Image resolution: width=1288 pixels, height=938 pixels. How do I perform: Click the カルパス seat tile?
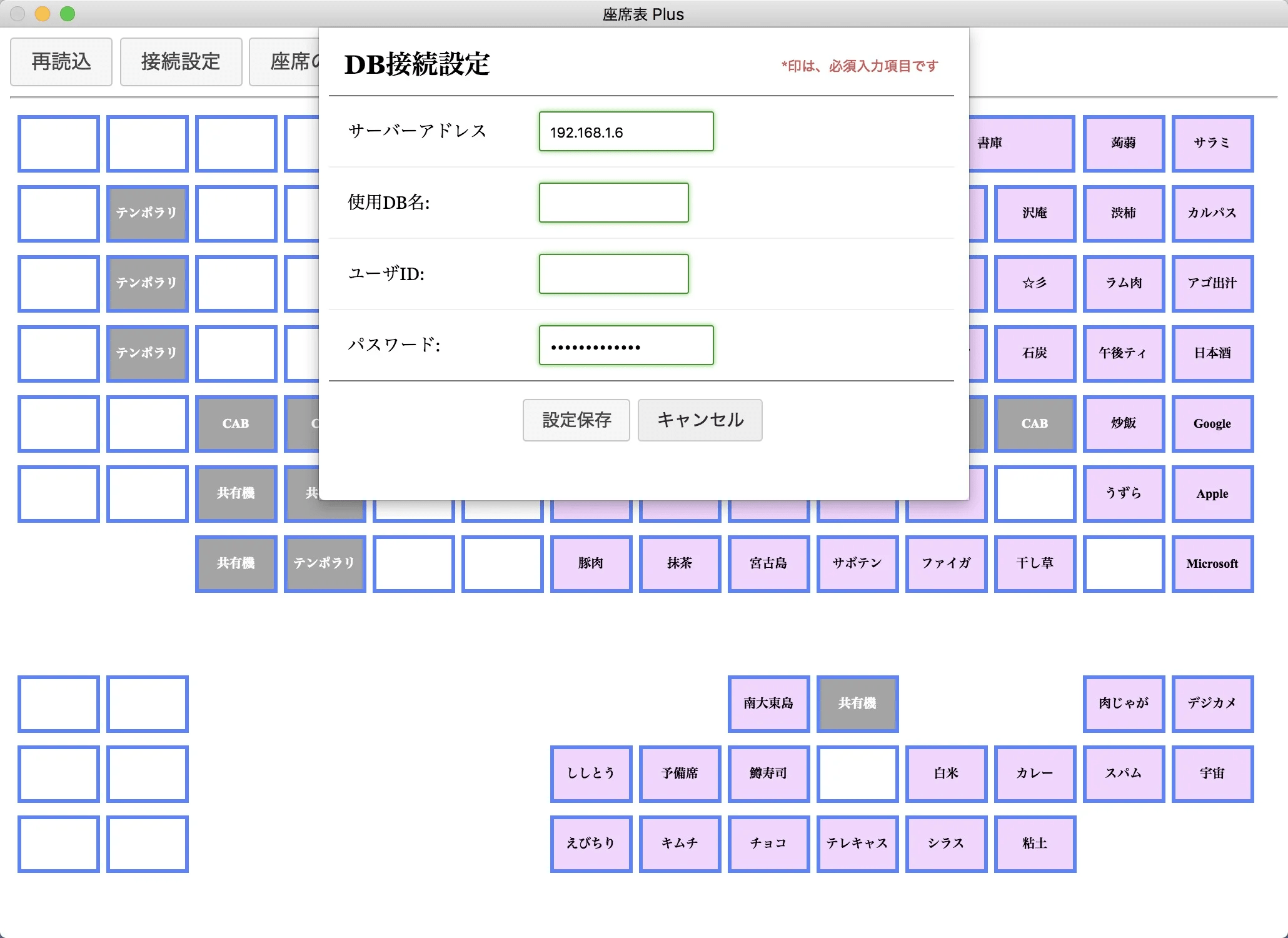(1212, 213)
